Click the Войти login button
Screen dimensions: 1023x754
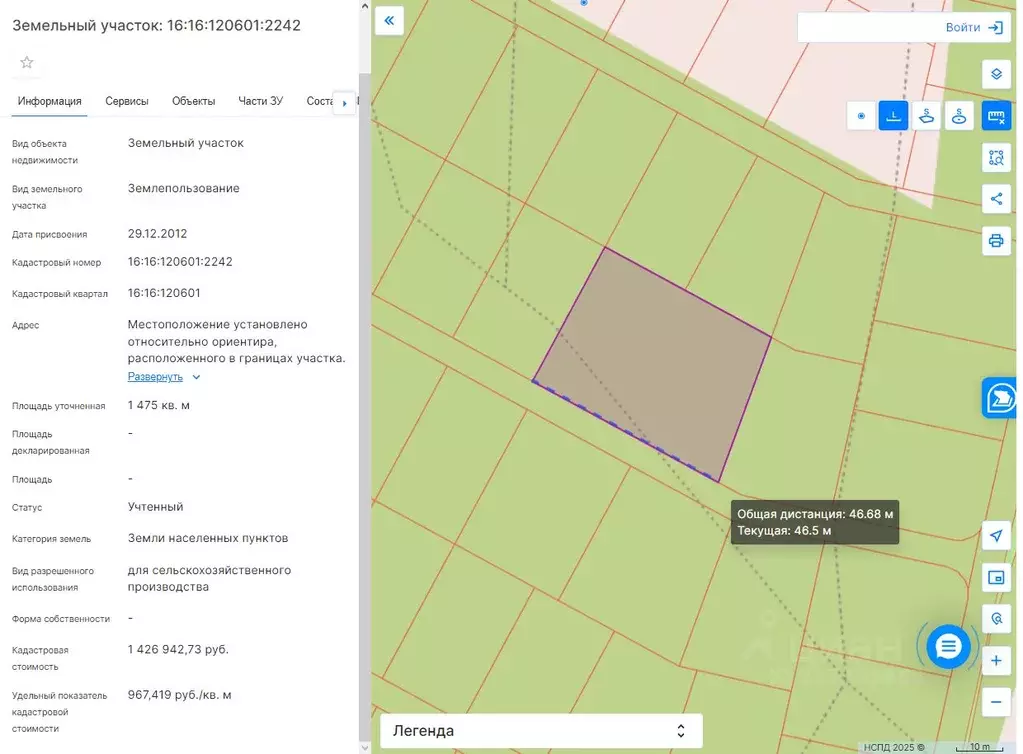[x=974, y=27]
